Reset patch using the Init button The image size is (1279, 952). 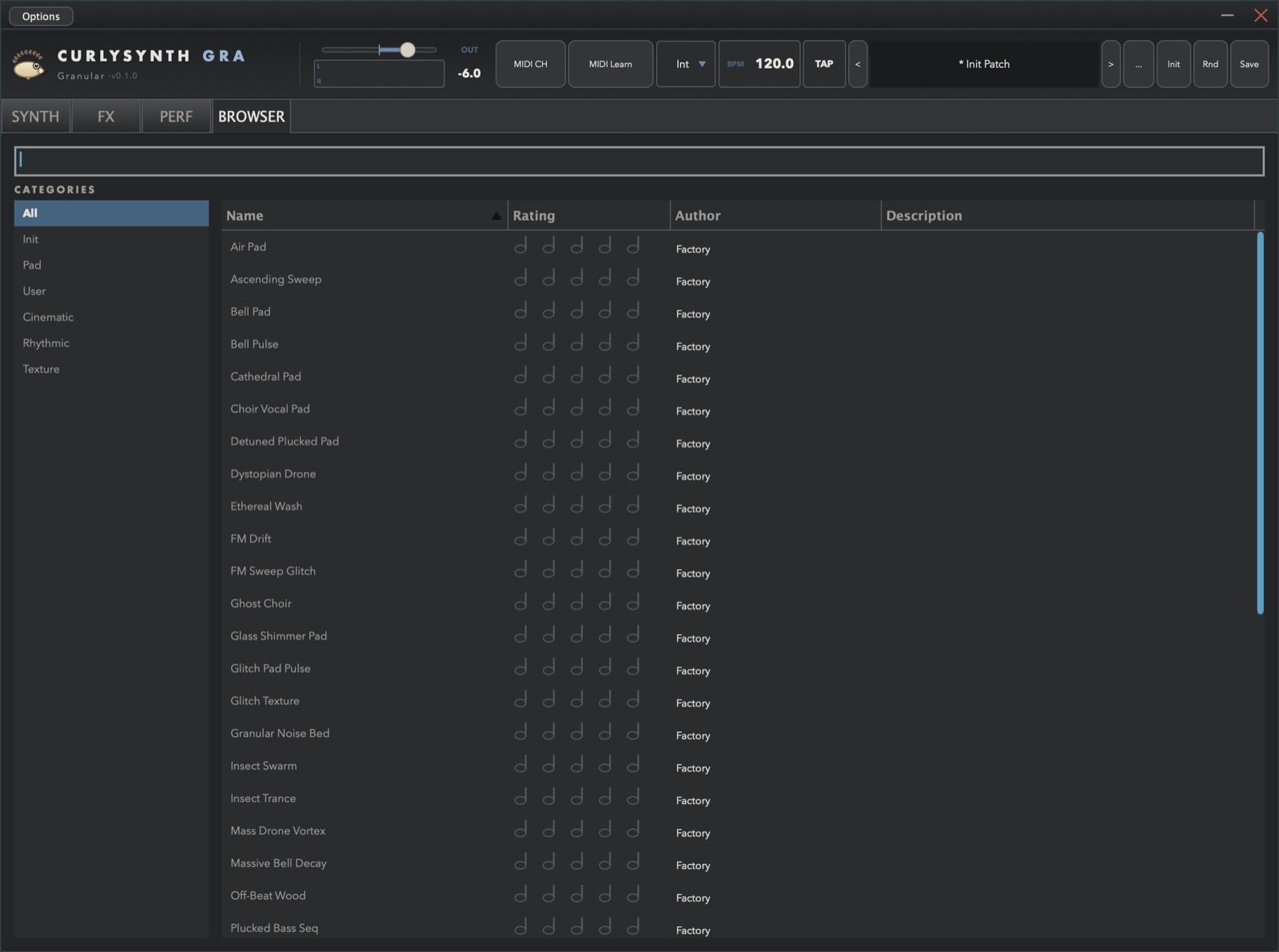click(1173, 64)
